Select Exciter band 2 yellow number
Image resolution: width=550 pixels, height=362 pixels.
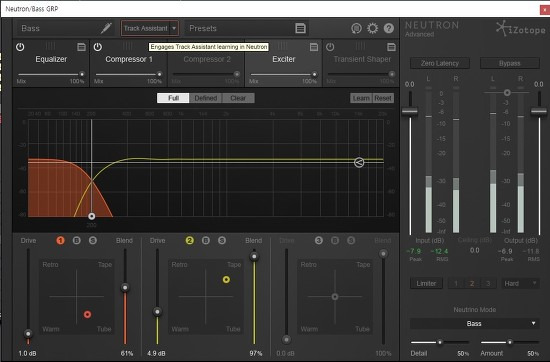(189, 240)
